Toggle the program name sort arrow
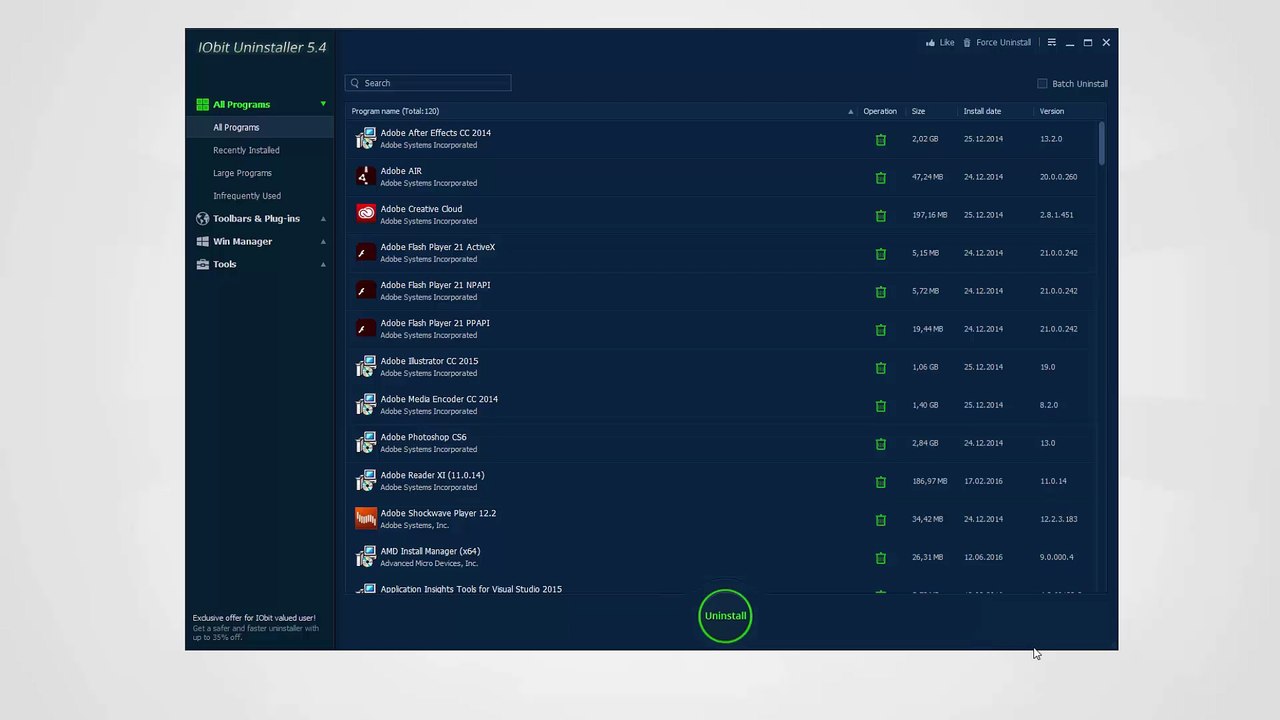The image size is (1280, 720). pos(851,111)
